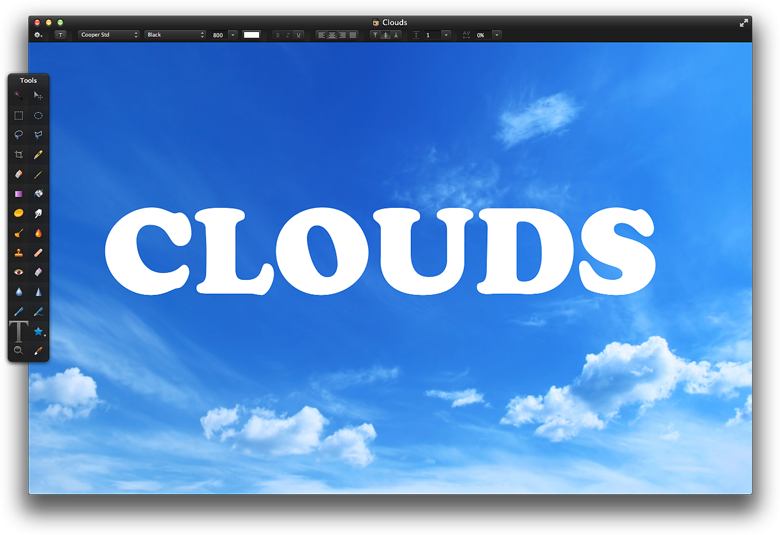Select the Rectangular Marquee tool
This screenshot has width=780, height=535.
(x=18, y=116)
